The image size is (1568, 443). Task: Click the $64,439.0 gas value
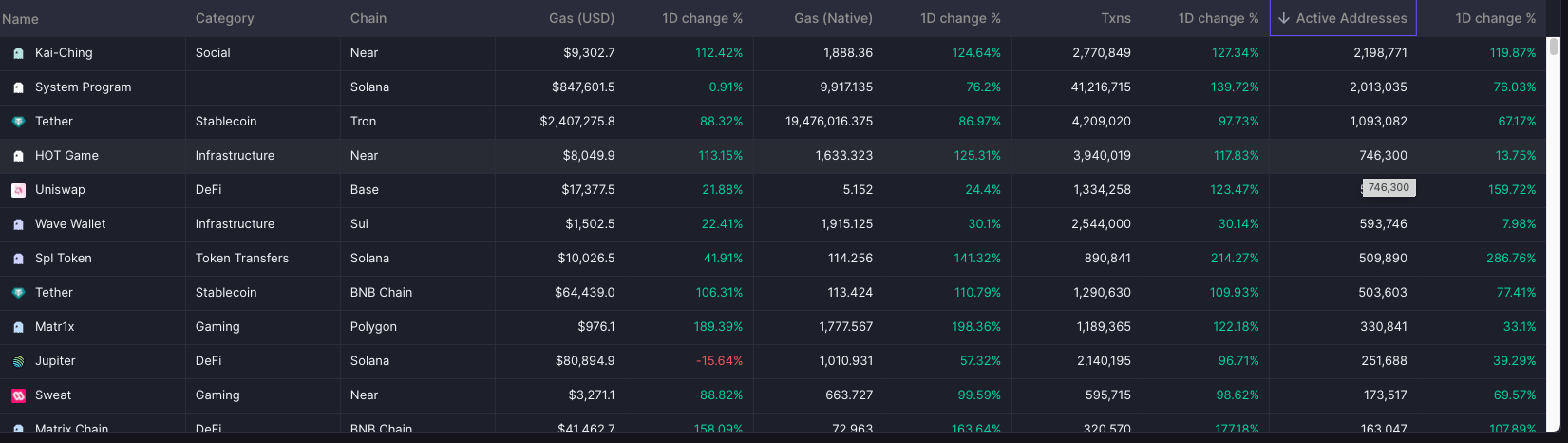pos(585,293)
